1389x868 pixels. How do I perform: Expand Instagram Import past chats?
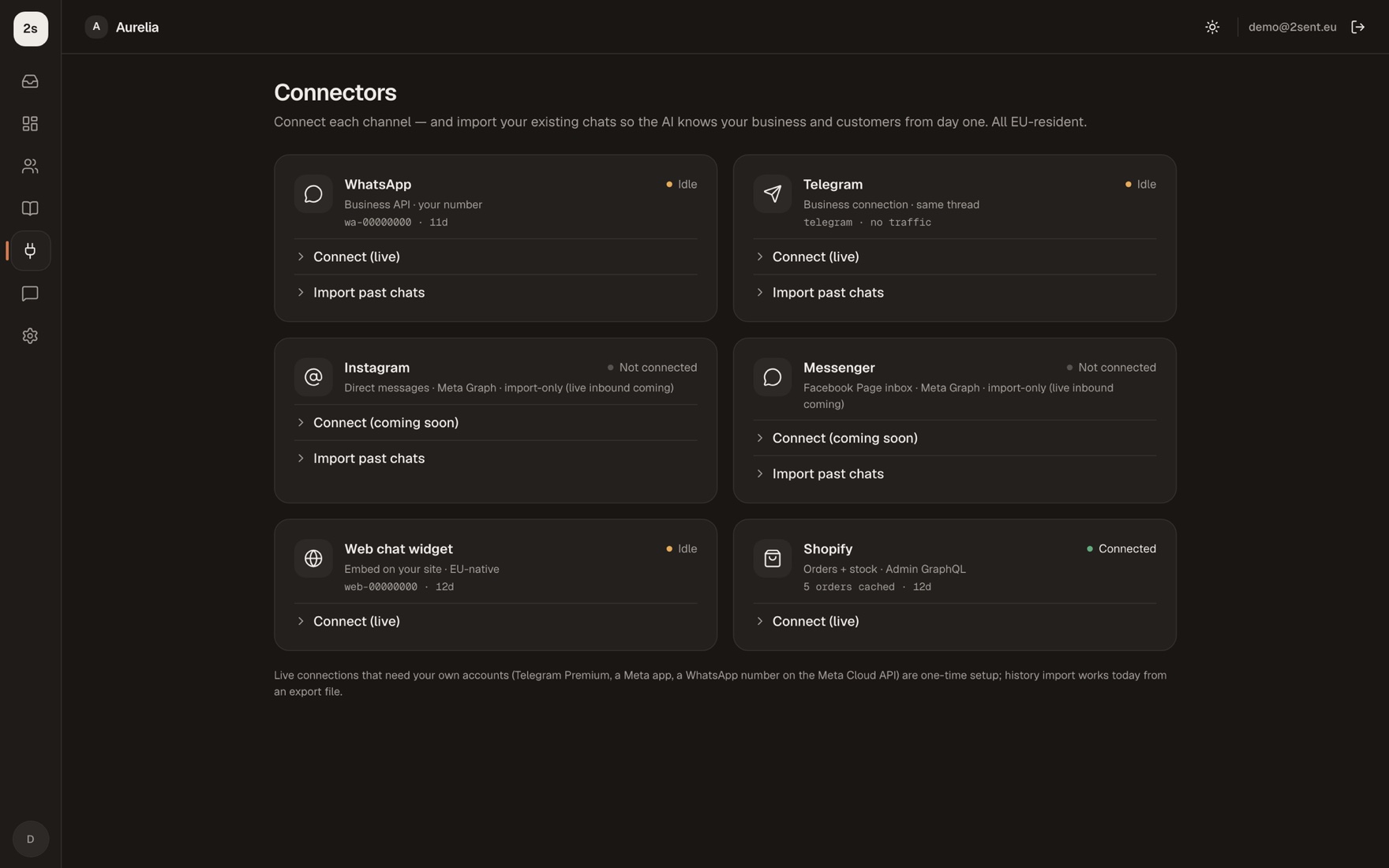496,458
